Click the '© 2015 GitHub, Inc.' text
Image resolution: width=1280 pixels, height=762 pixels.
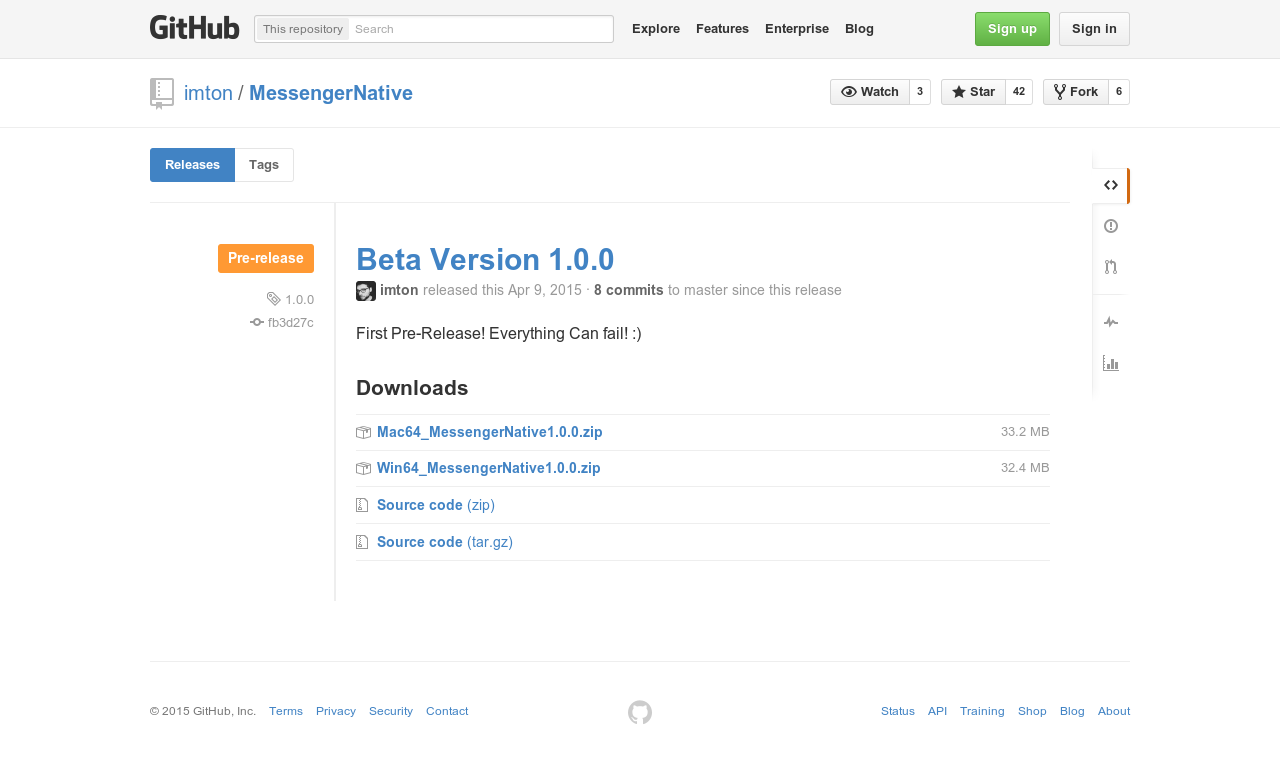(203, 712)
